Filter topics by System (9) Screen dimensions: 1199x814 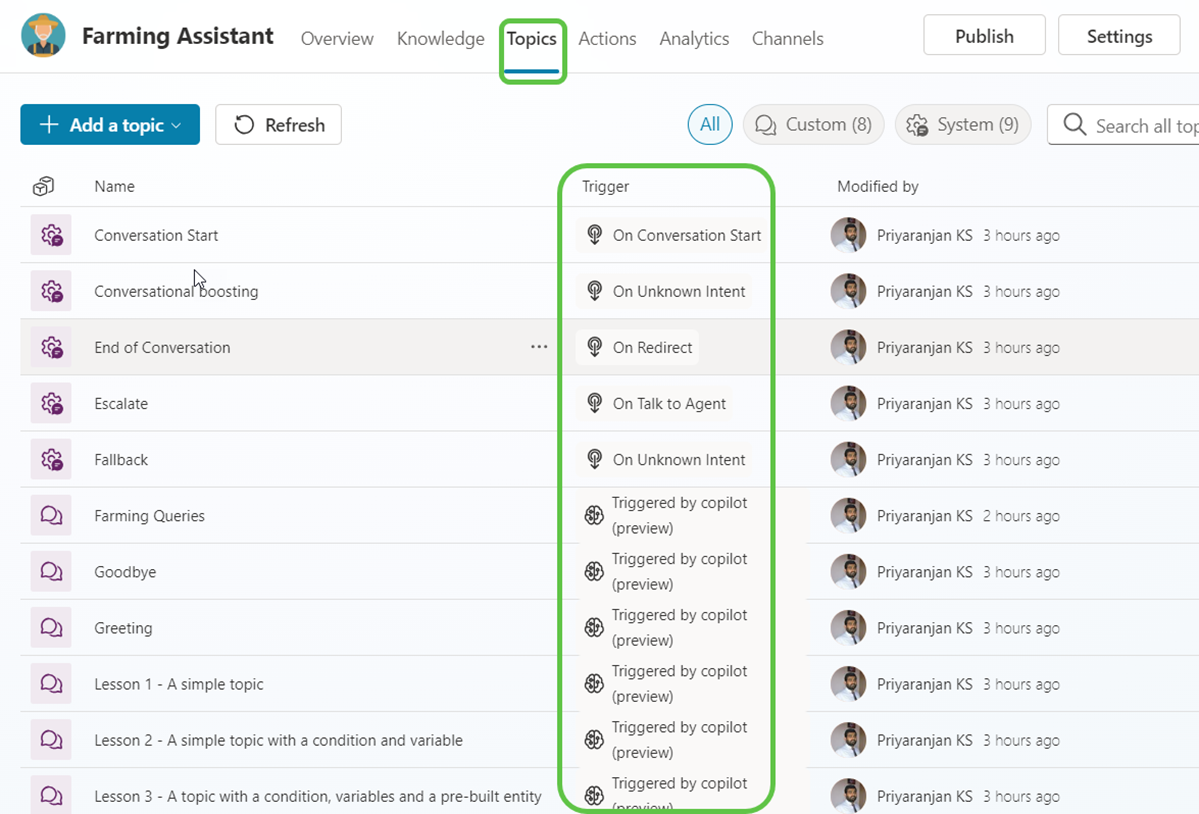(962, 125)
